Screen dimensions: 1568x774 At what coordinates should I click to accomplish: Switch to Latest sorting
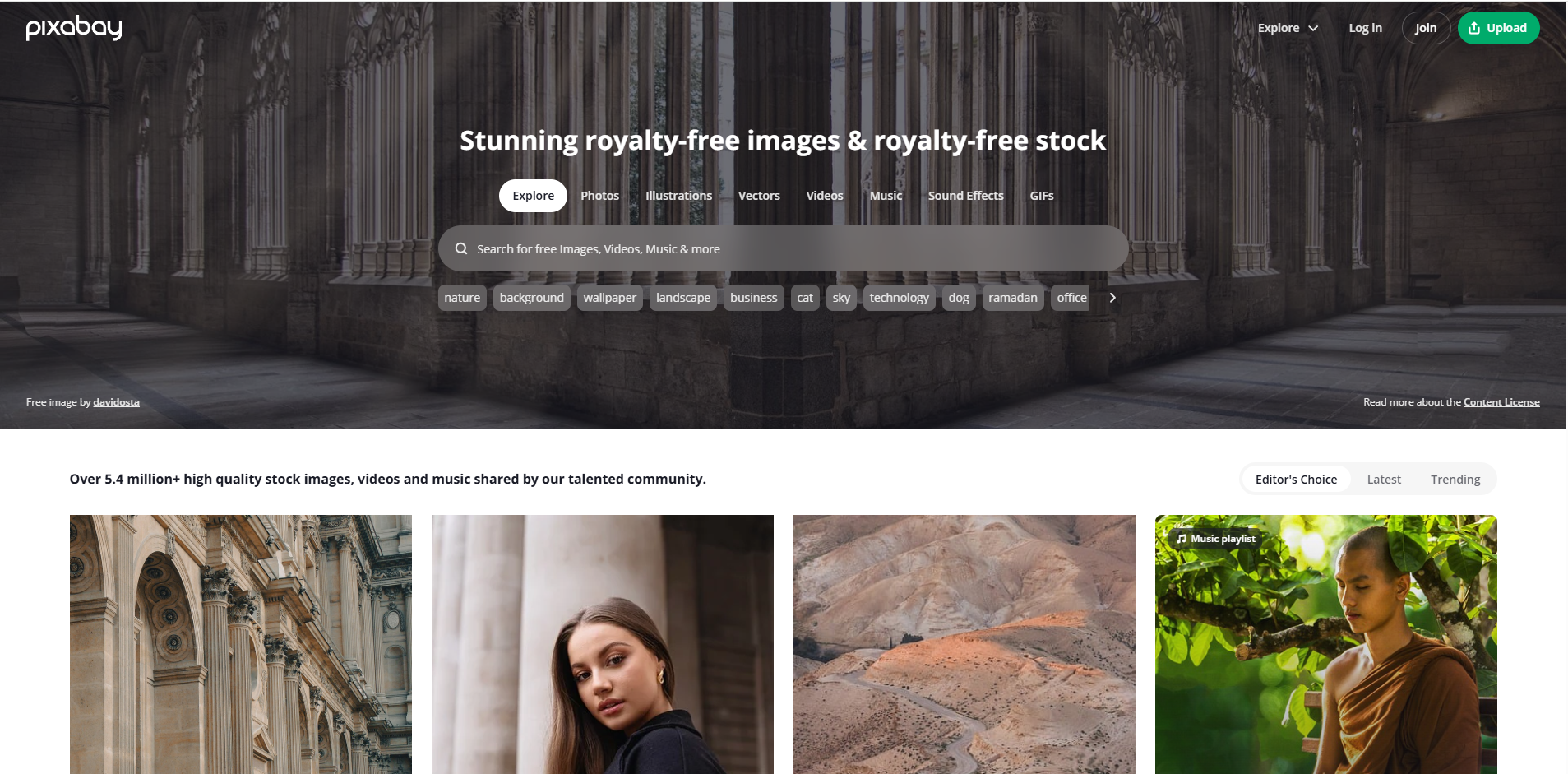coord(1384,480)
